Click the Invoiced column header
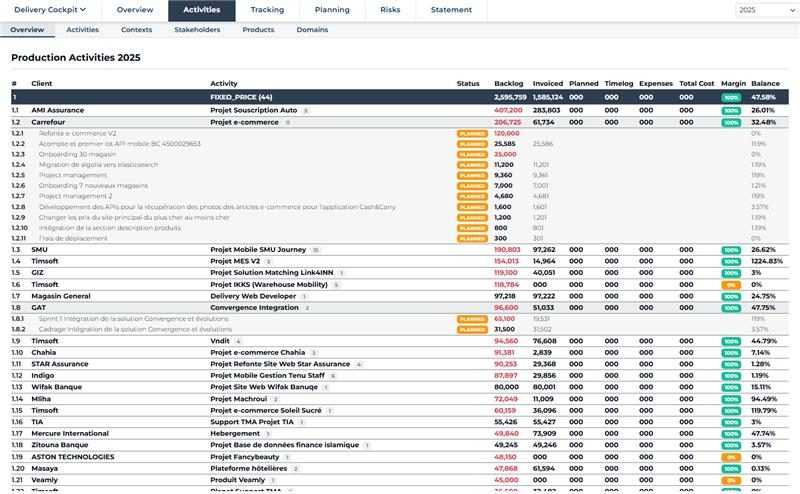The image size is (800, 494). tap(547, 83)
